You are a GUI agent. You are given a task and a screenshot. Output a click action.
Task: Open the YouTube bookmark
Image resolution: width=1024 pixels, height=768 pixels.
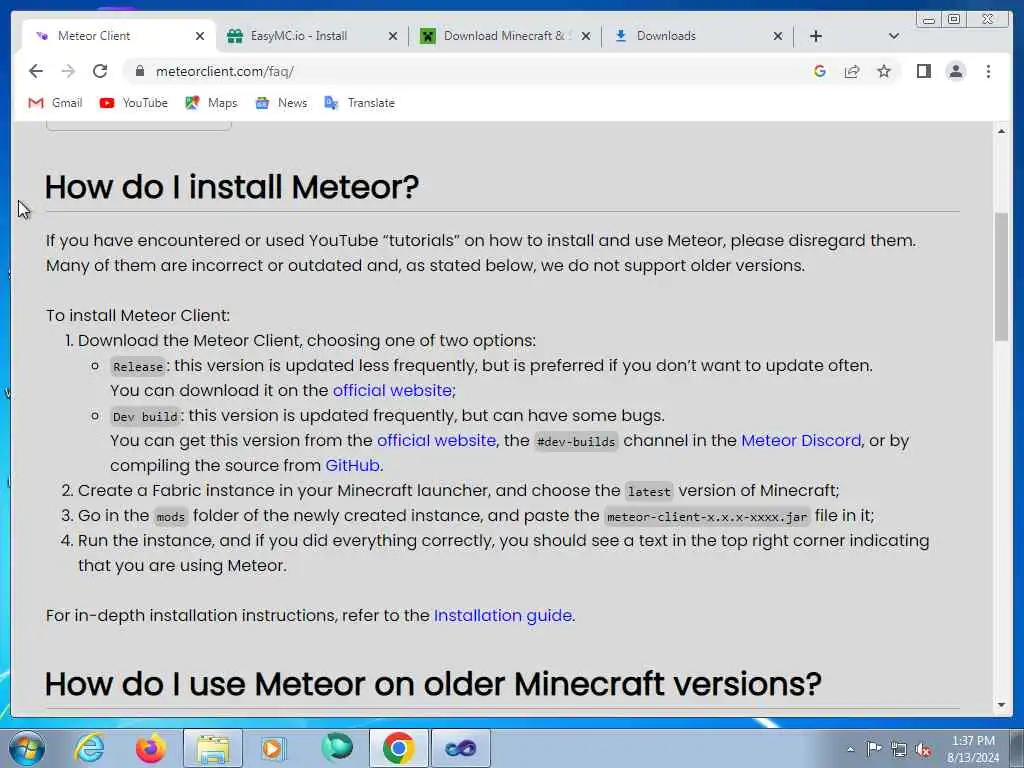134,103
